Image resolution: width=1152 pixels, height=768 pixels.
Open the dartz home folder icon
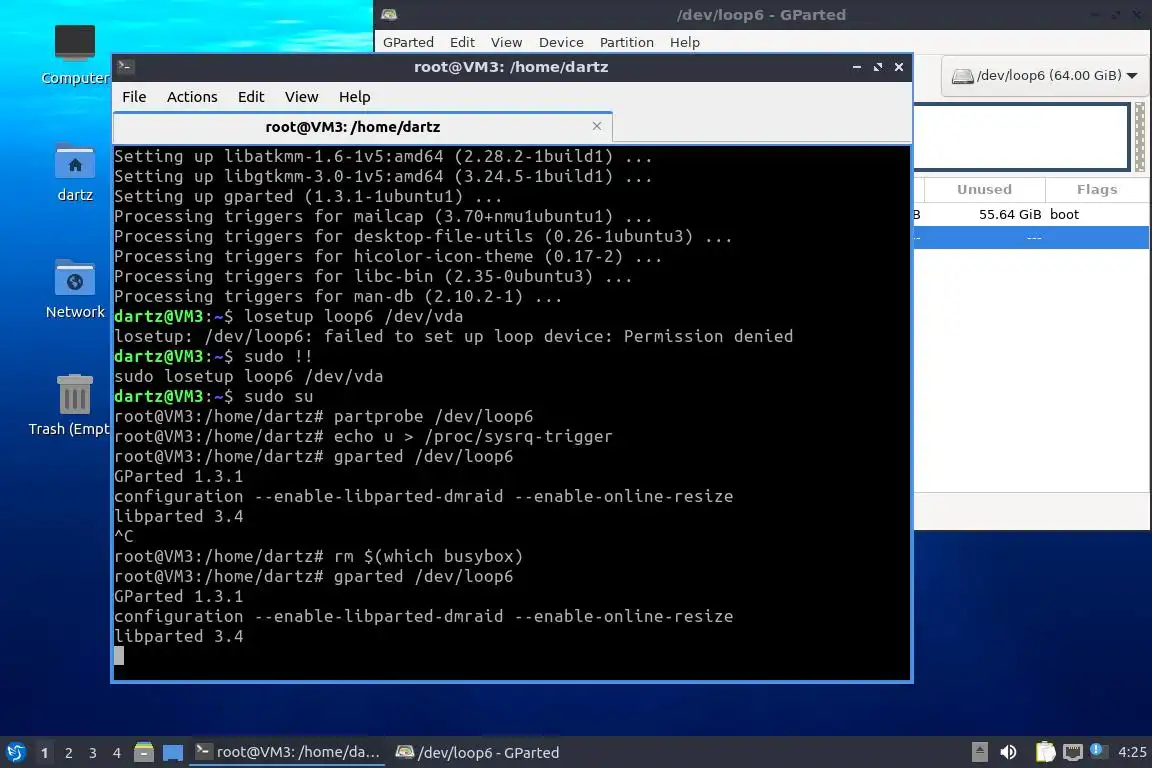point(75,172)
